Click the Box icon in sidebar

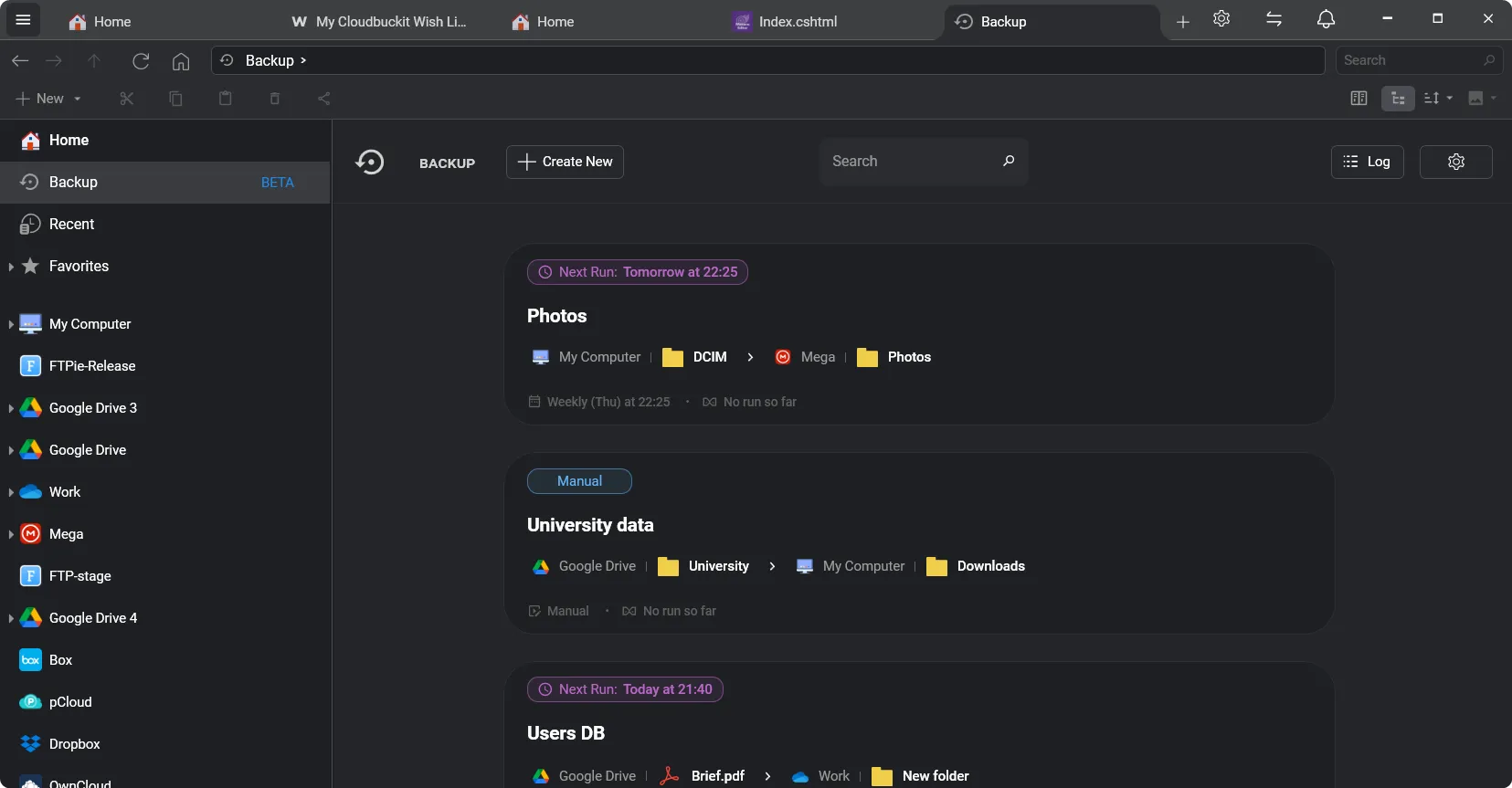coord(31,660)
